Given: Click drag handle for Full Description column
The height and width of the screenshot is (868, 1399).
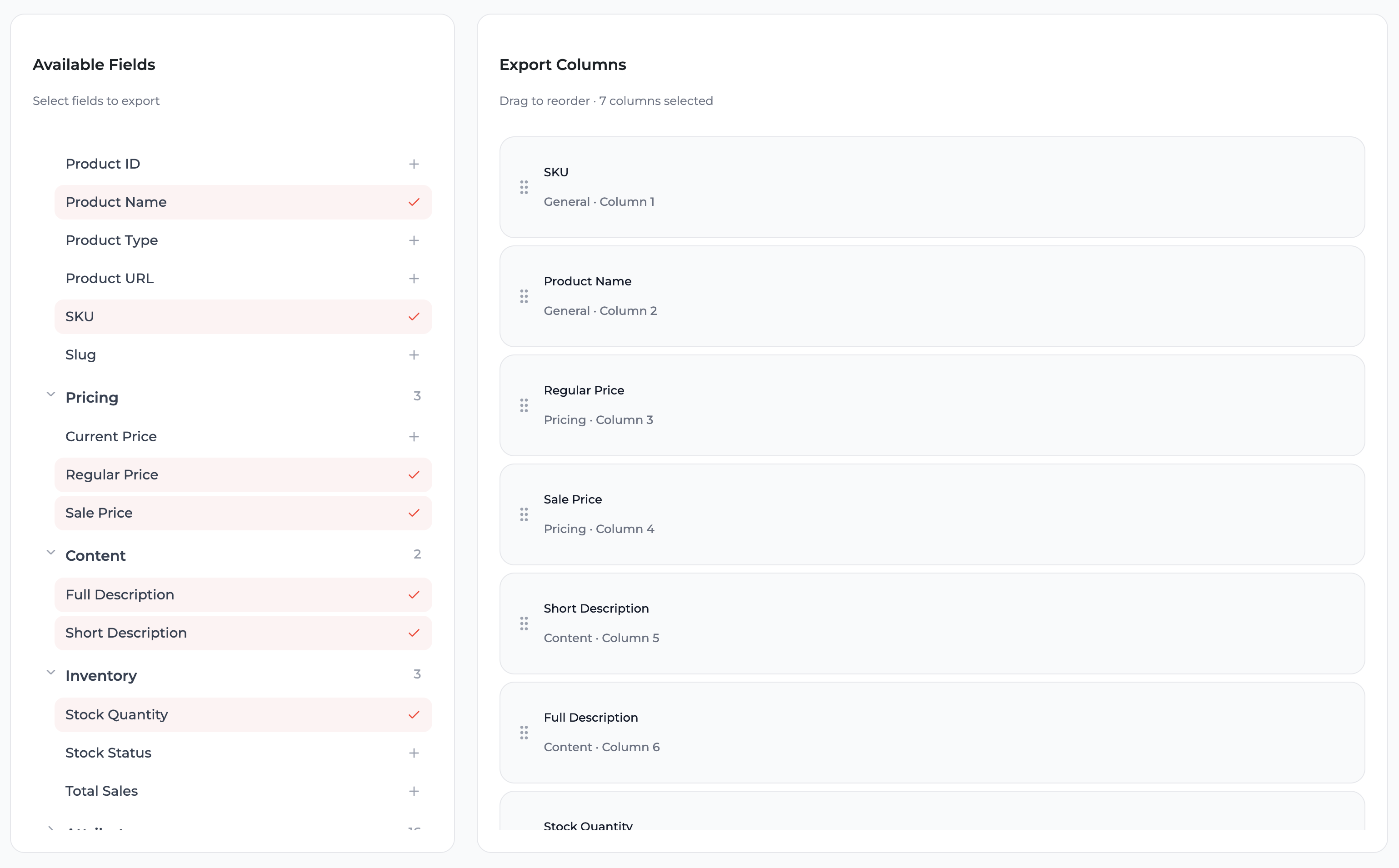Looking at the screenshot, I should tap(524, 733).
